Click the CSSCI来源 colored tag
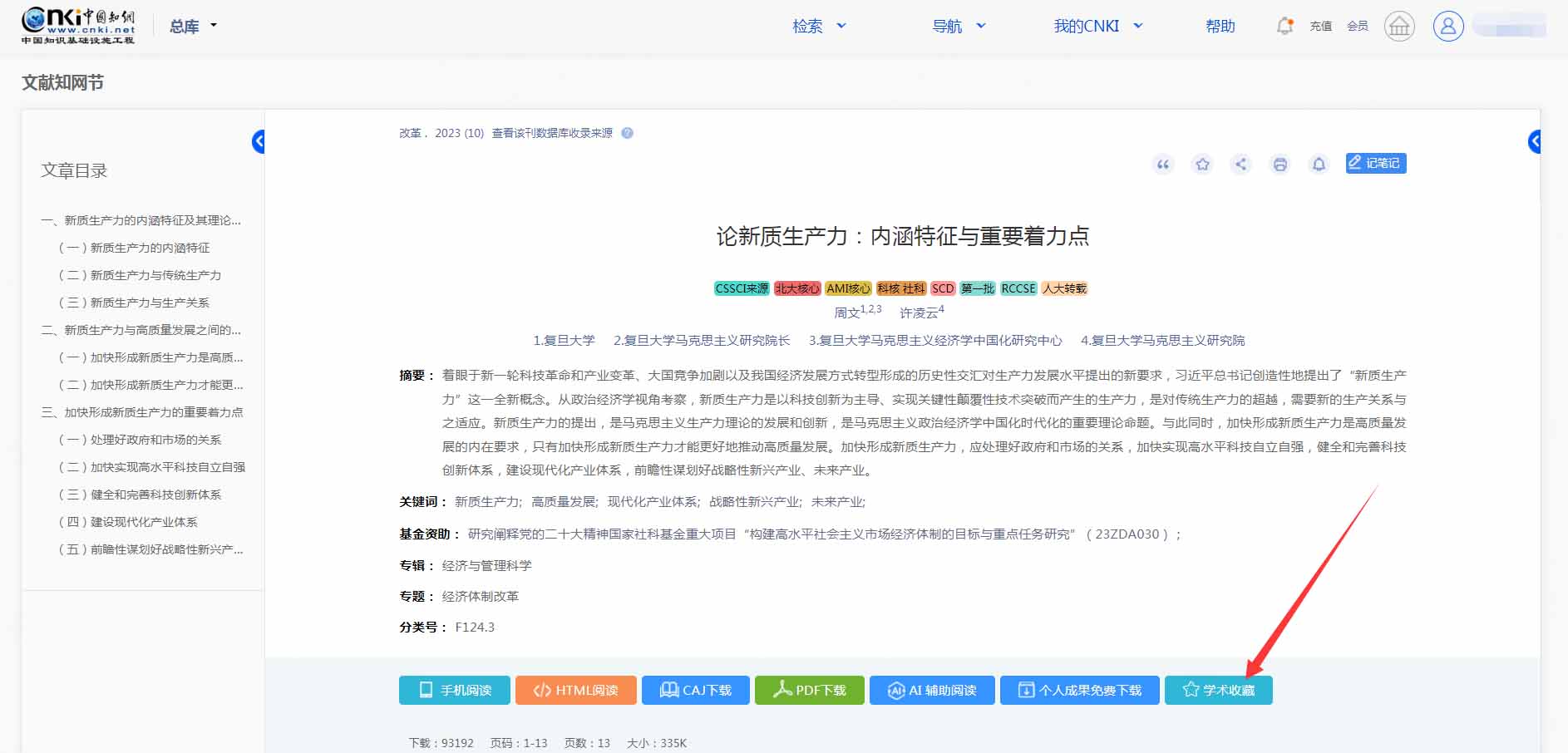1568x753 pixels. pos(742,288)
